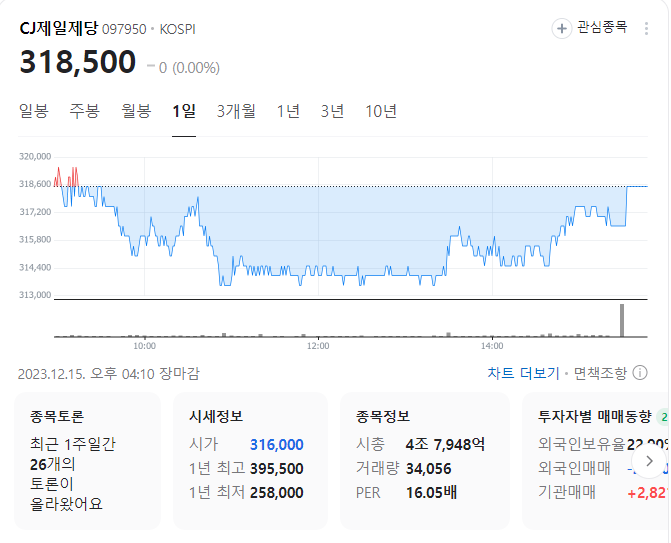The image size is (671, 543).
Task: Click the 26개의 discussion count text
Action: (x=52, y=464)
